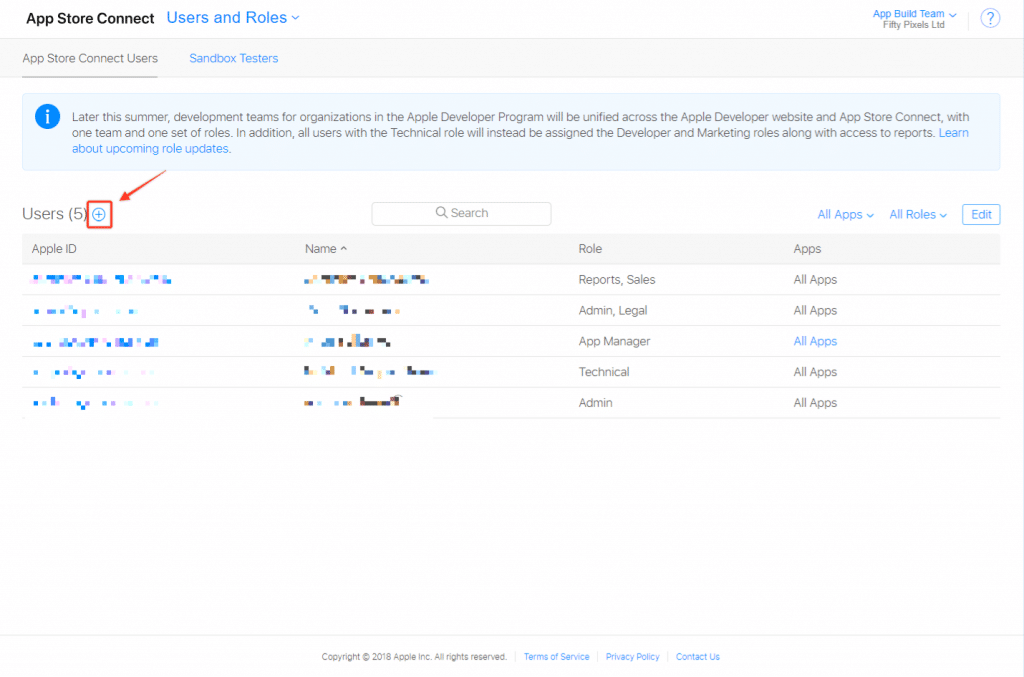The height and width of the screenshot is (677, 1024).
Task: Click the Apple ID column header
Action: (54, 249)
